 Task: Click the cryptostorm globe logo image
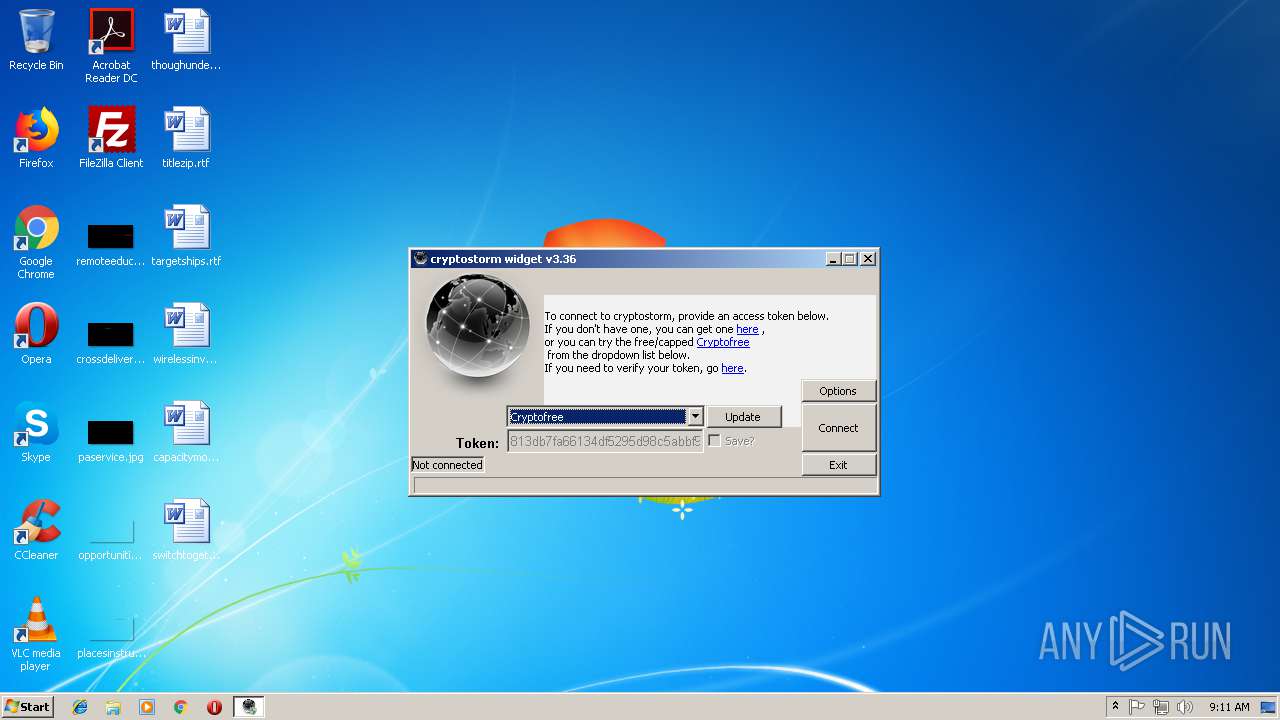(x=478, y=328)
